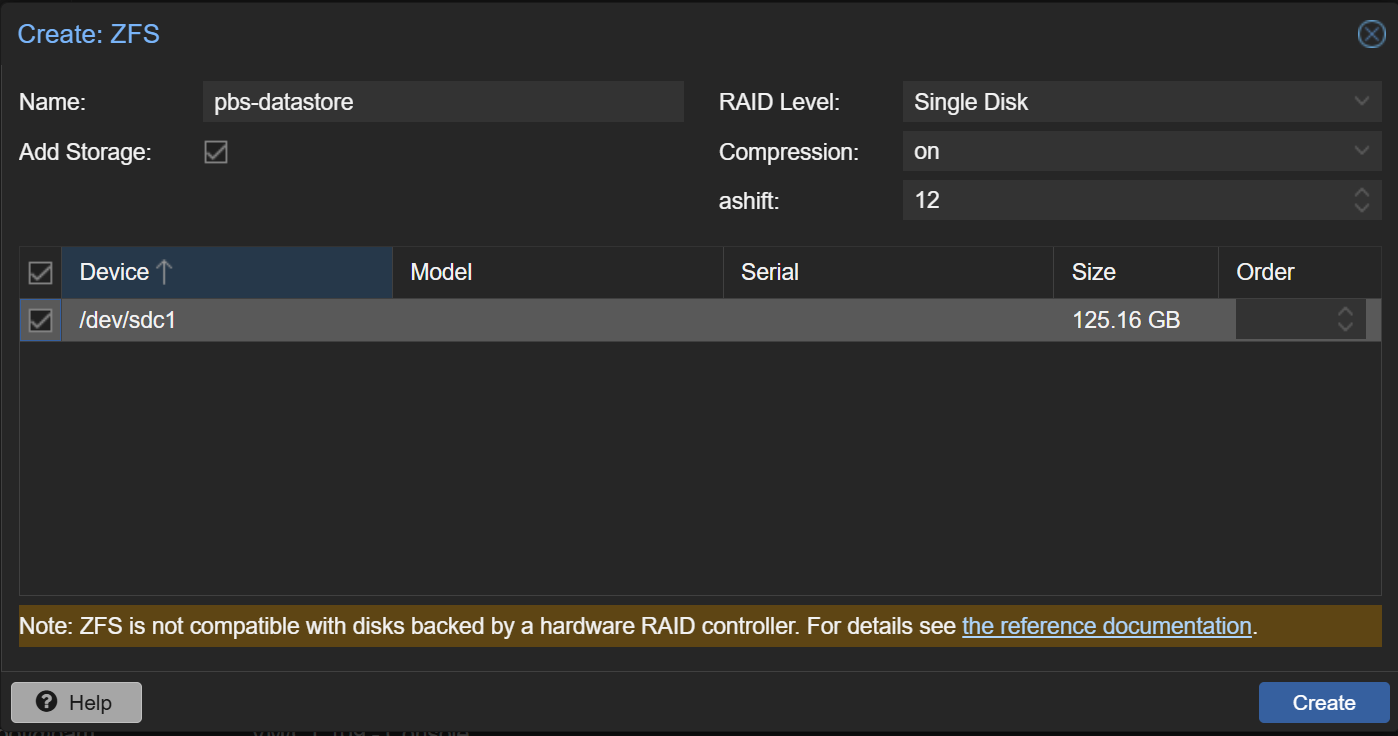This screenshot has width=1398, height=736.
Task: Decrement the Order value for /dev/sdc1
Action: pos(1345,327)
